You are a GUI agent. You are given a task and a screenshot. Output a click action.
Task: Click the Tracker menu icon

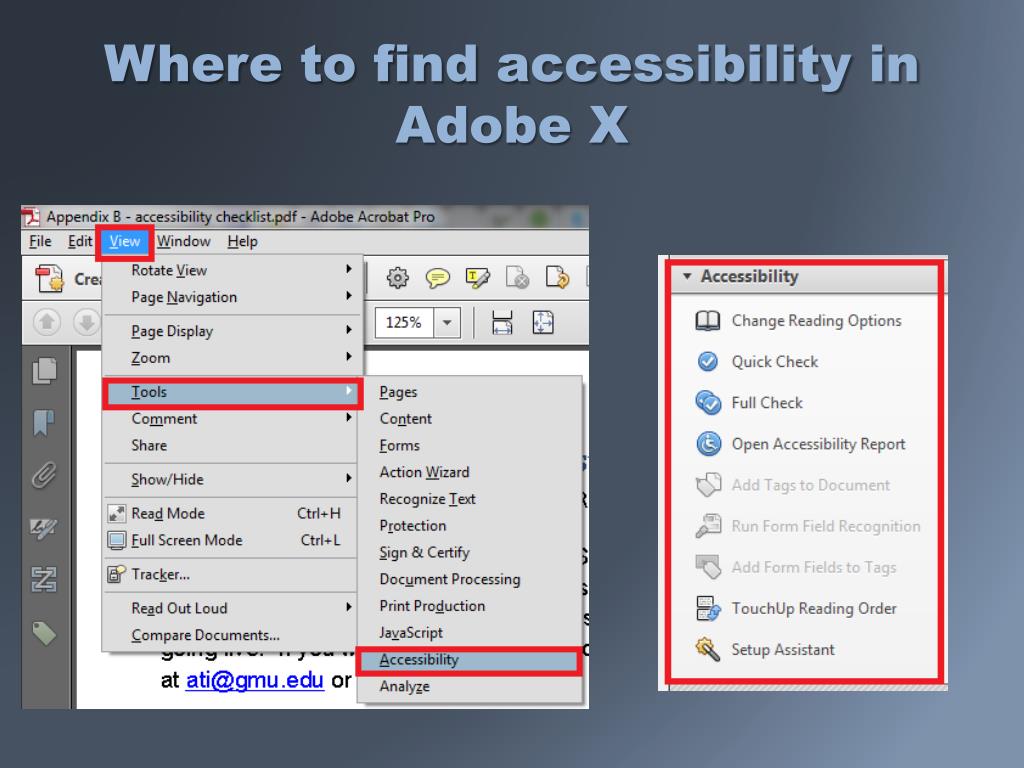click(117, 575)
